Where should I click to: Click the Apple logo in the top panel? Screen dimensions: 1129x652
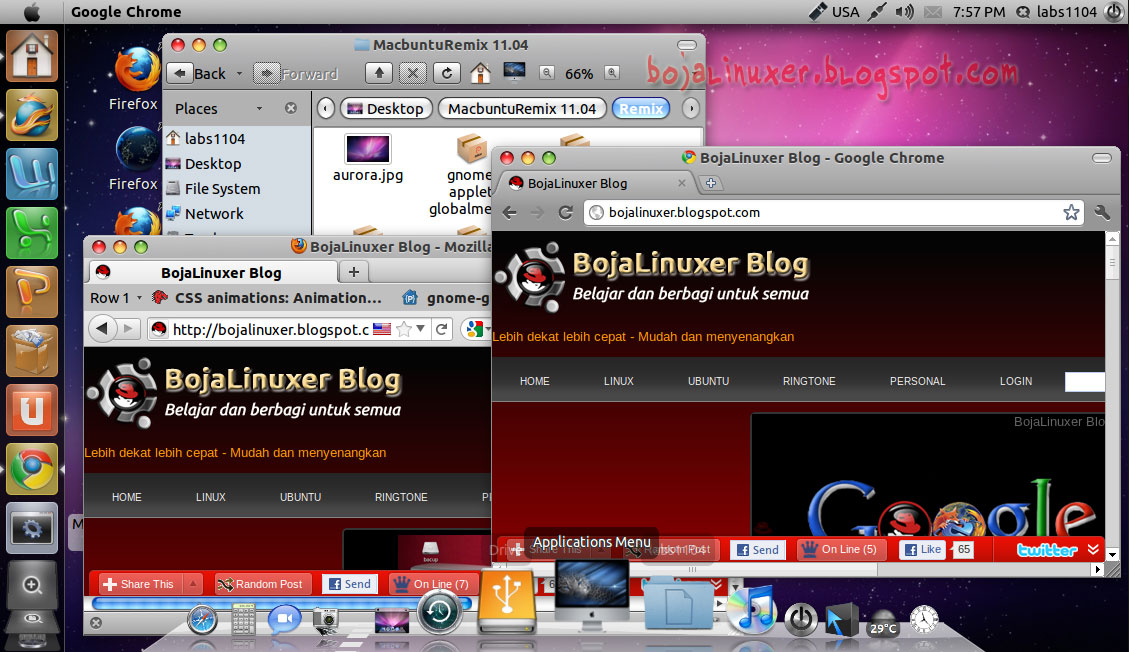pyautogui.click(x=32, y=12)
